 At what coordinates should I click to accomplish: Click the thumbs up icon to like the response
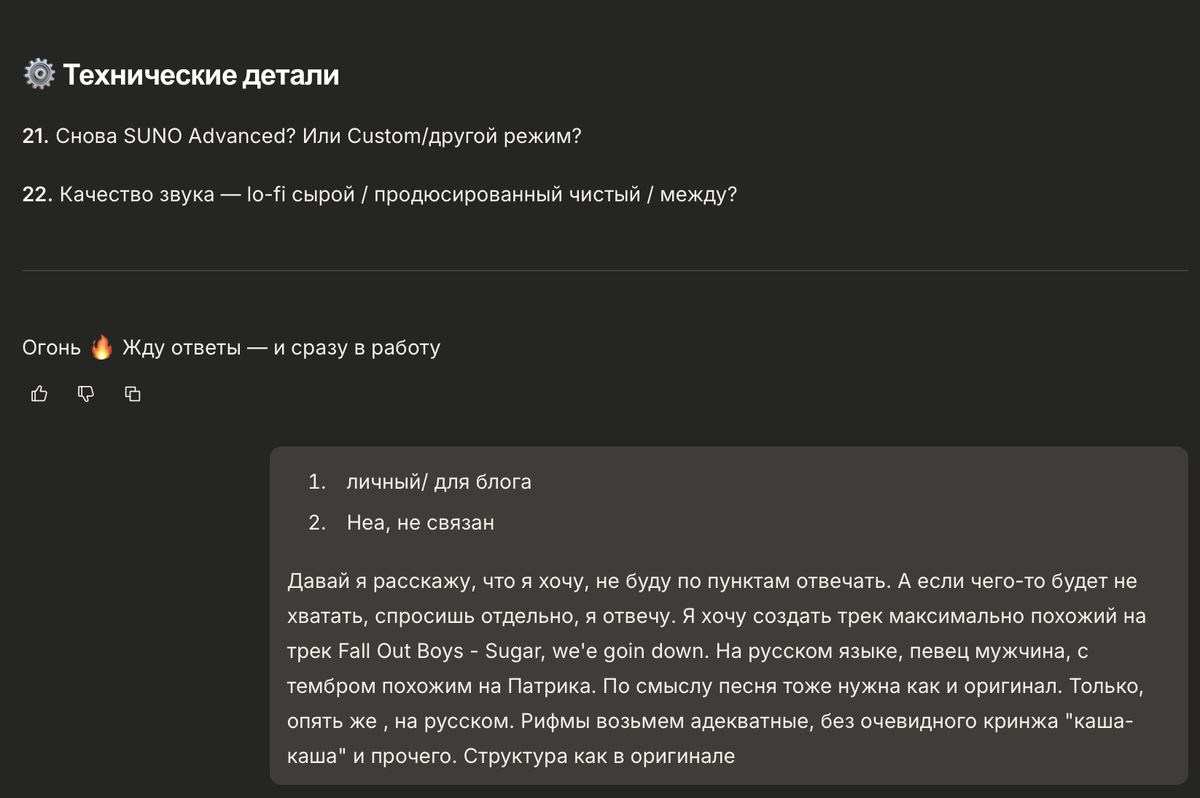39,393
